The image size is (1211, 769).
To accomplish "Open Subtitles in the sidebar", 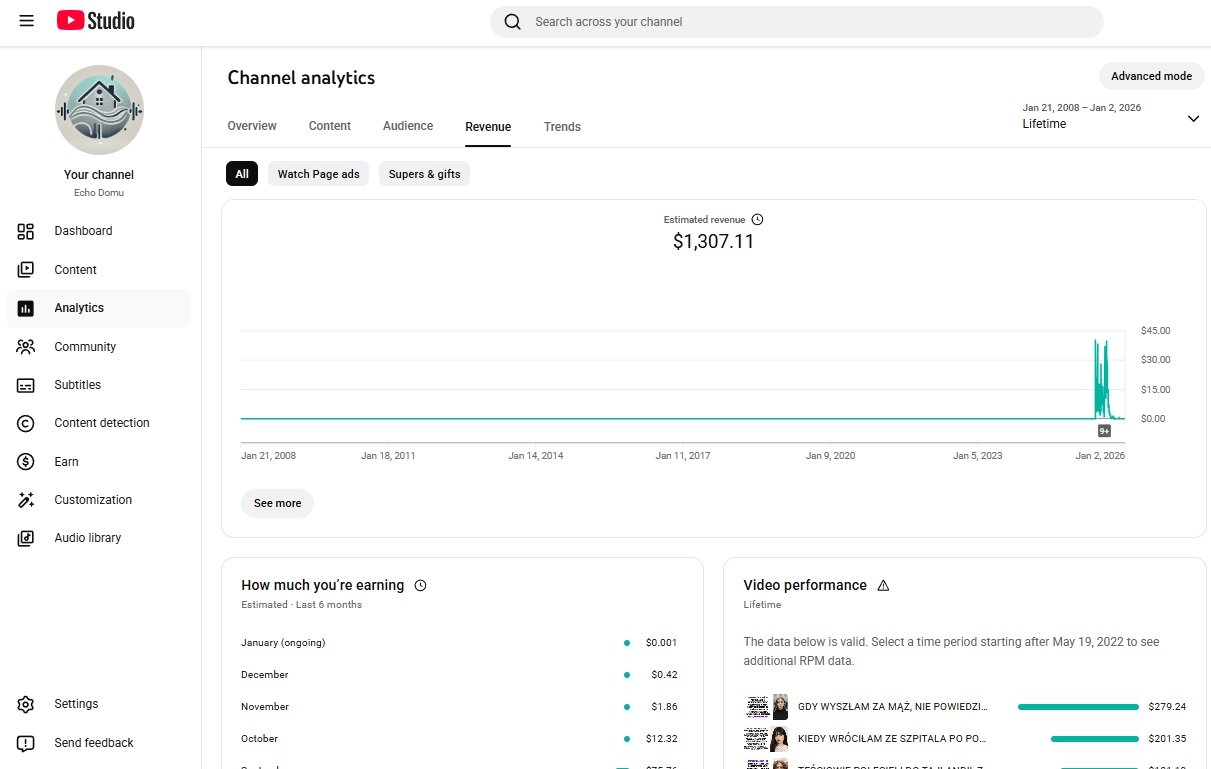I will point(77,385).
